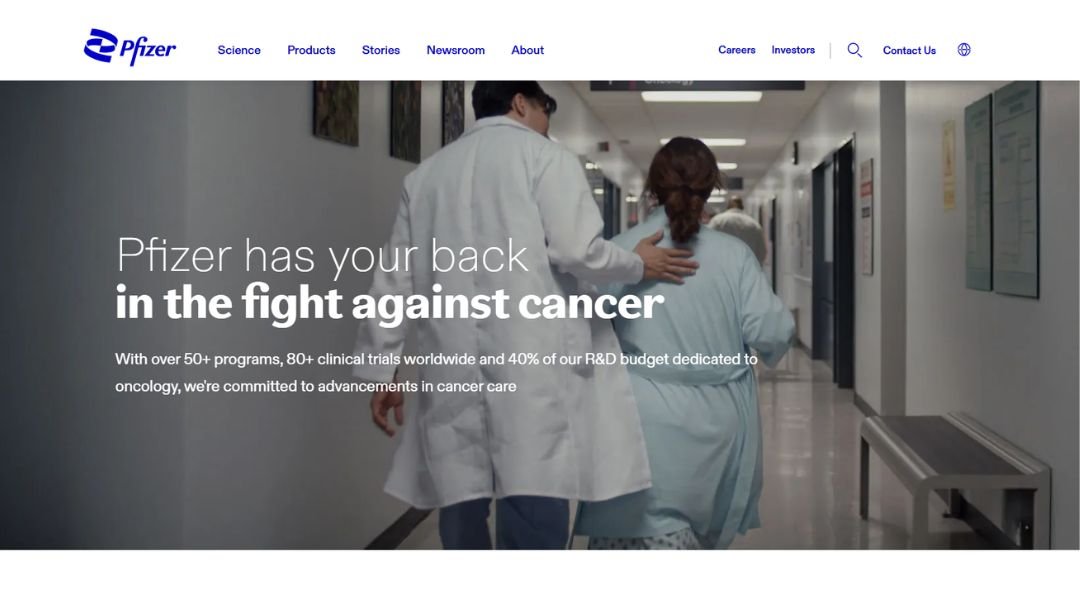Visit the Investors link
The image size is (1080, 600).
coord(793,50)
